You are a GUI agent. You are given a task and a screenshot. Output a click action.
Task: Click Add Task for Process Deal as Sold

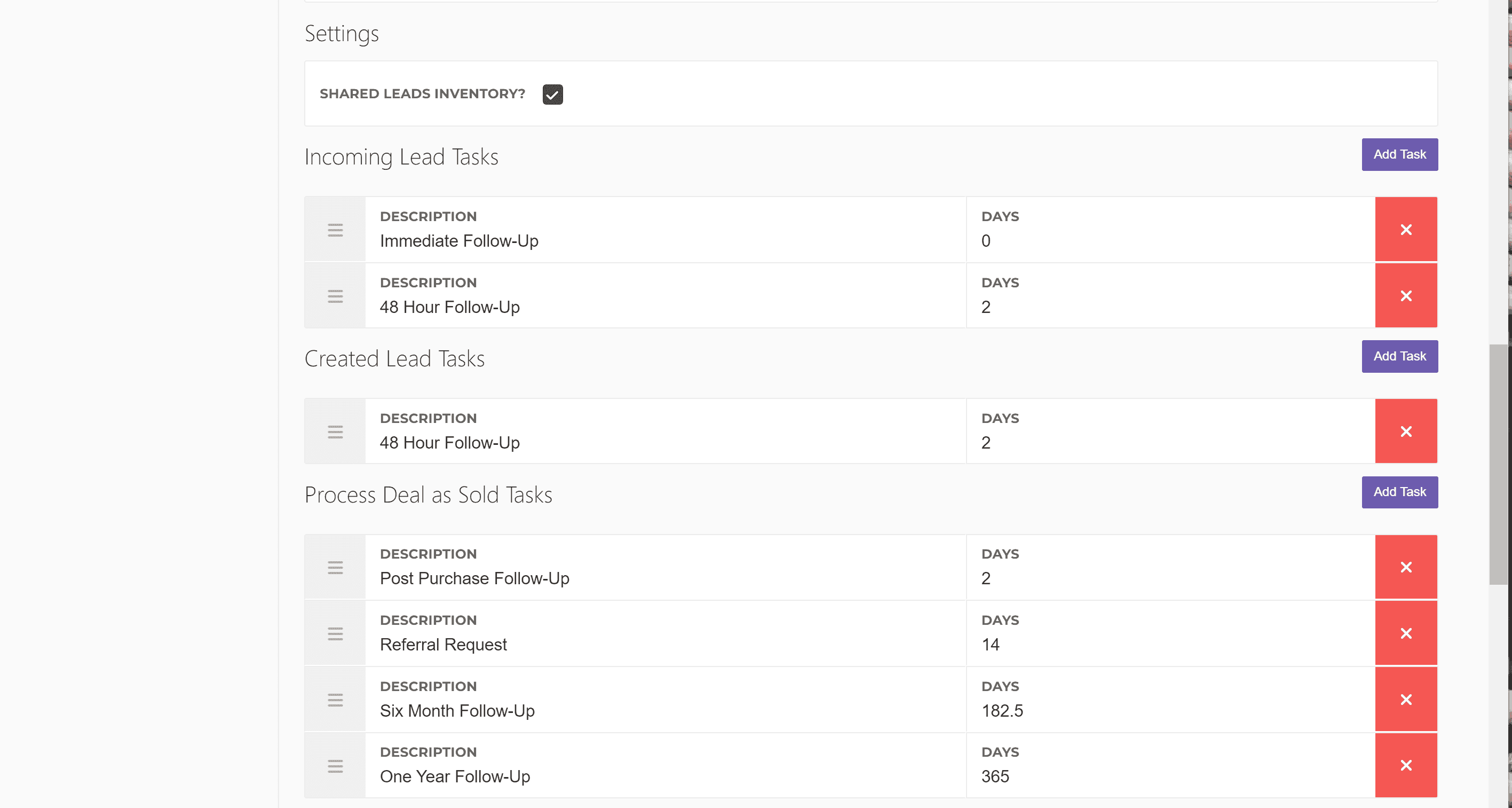pos(1399,492)
